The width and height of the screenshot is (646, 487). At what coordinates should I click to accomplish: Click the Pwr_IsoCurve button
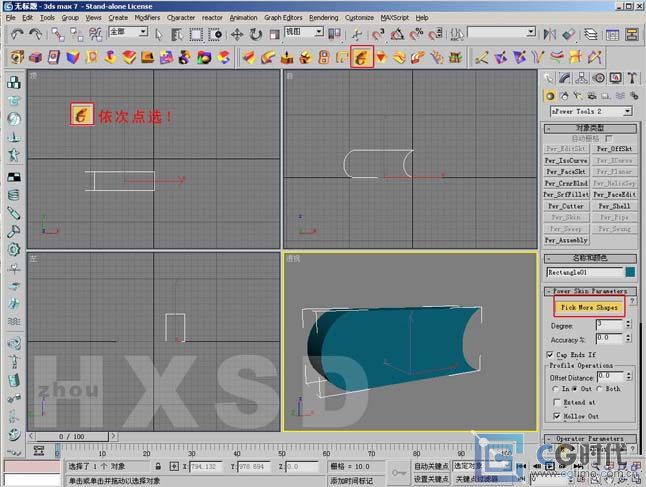pyautogui.click(x=566, y=160)
